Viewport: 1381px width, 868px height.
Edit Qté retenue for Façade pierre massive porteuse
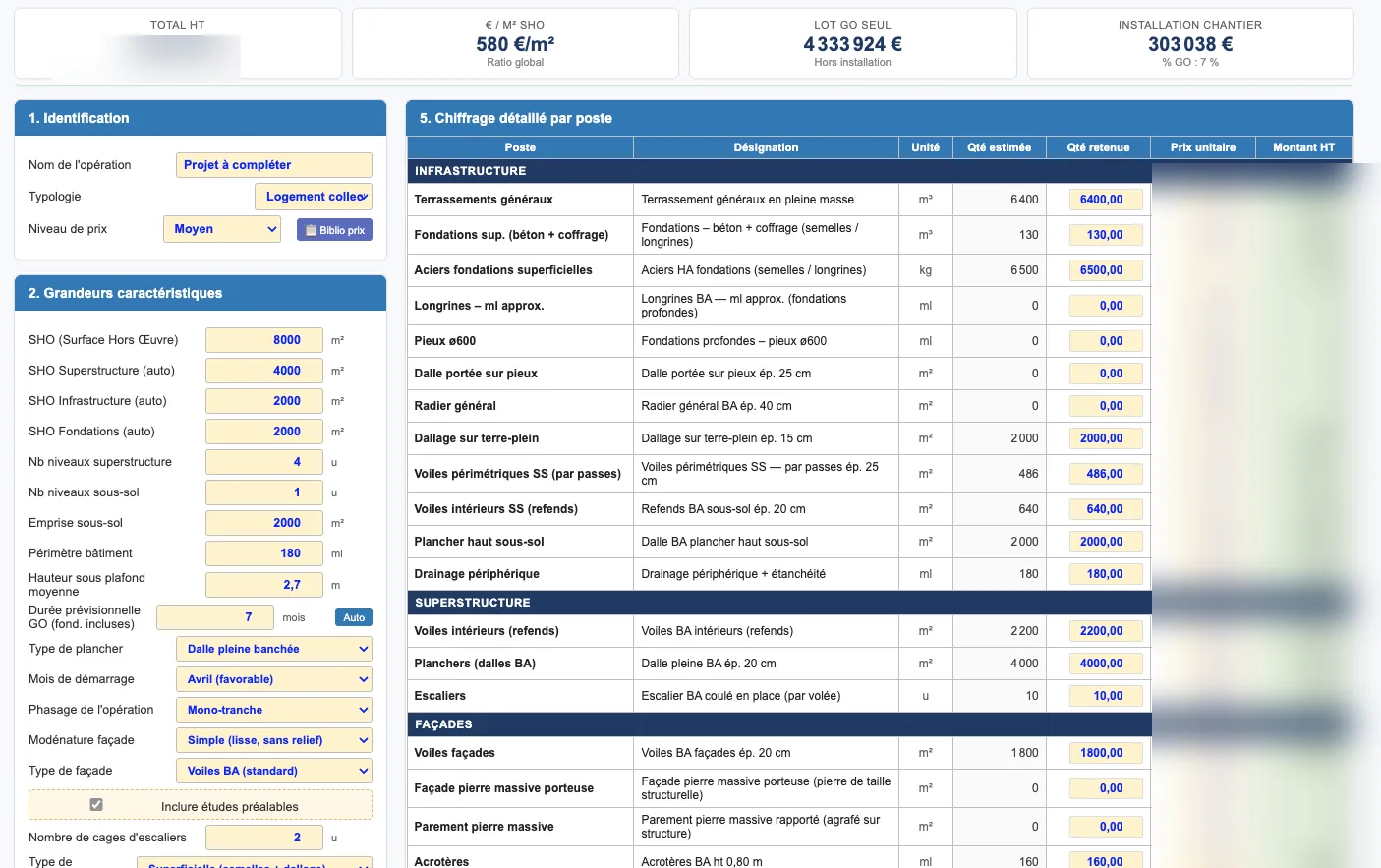tap(1106, 788)
